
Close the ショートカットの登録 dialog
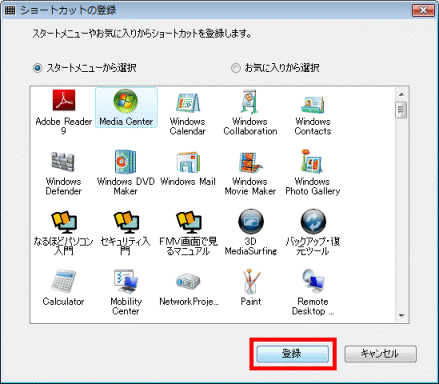(x=423, y=10)
